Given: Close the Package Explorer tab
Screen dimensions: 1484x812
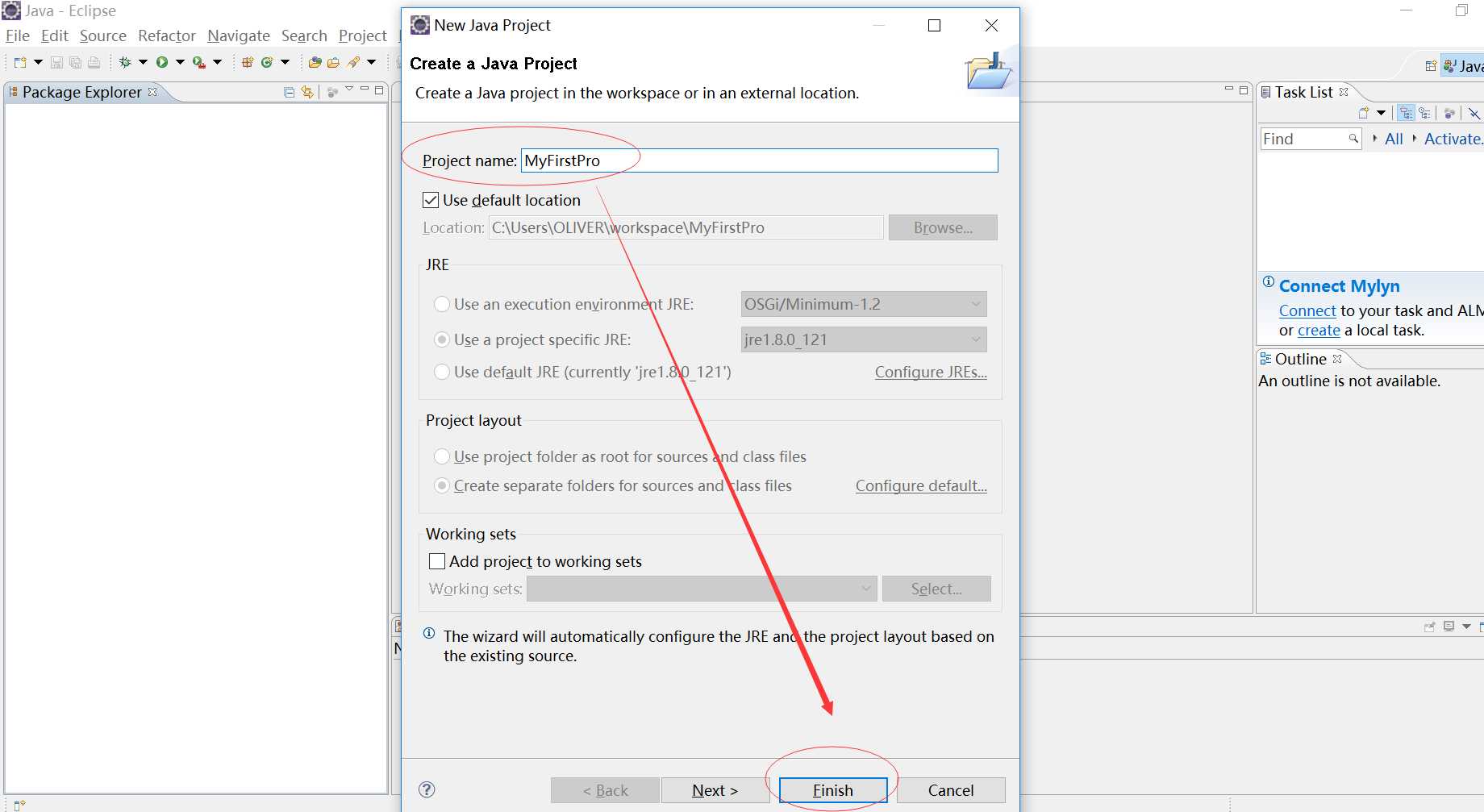Looking at the screenshot, I should pos(152,92).
